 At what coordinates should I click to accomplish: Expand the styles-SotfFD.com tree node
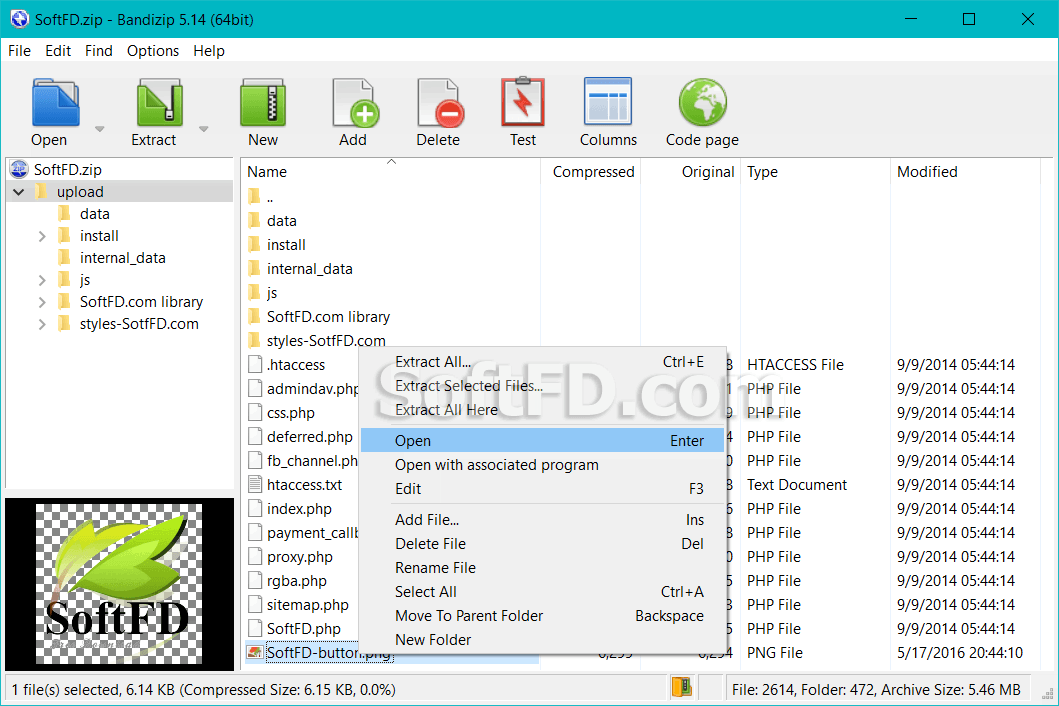42,324
